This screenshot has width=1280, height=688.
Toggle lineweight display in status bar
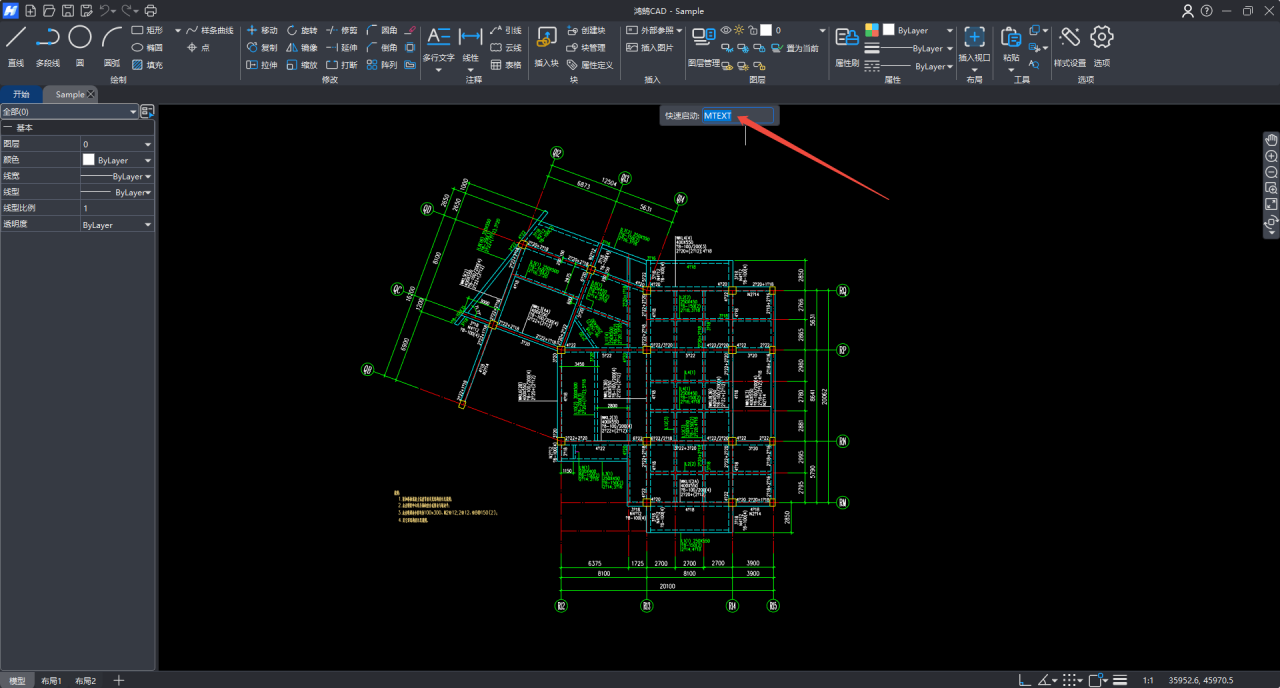click(1121, 680)
